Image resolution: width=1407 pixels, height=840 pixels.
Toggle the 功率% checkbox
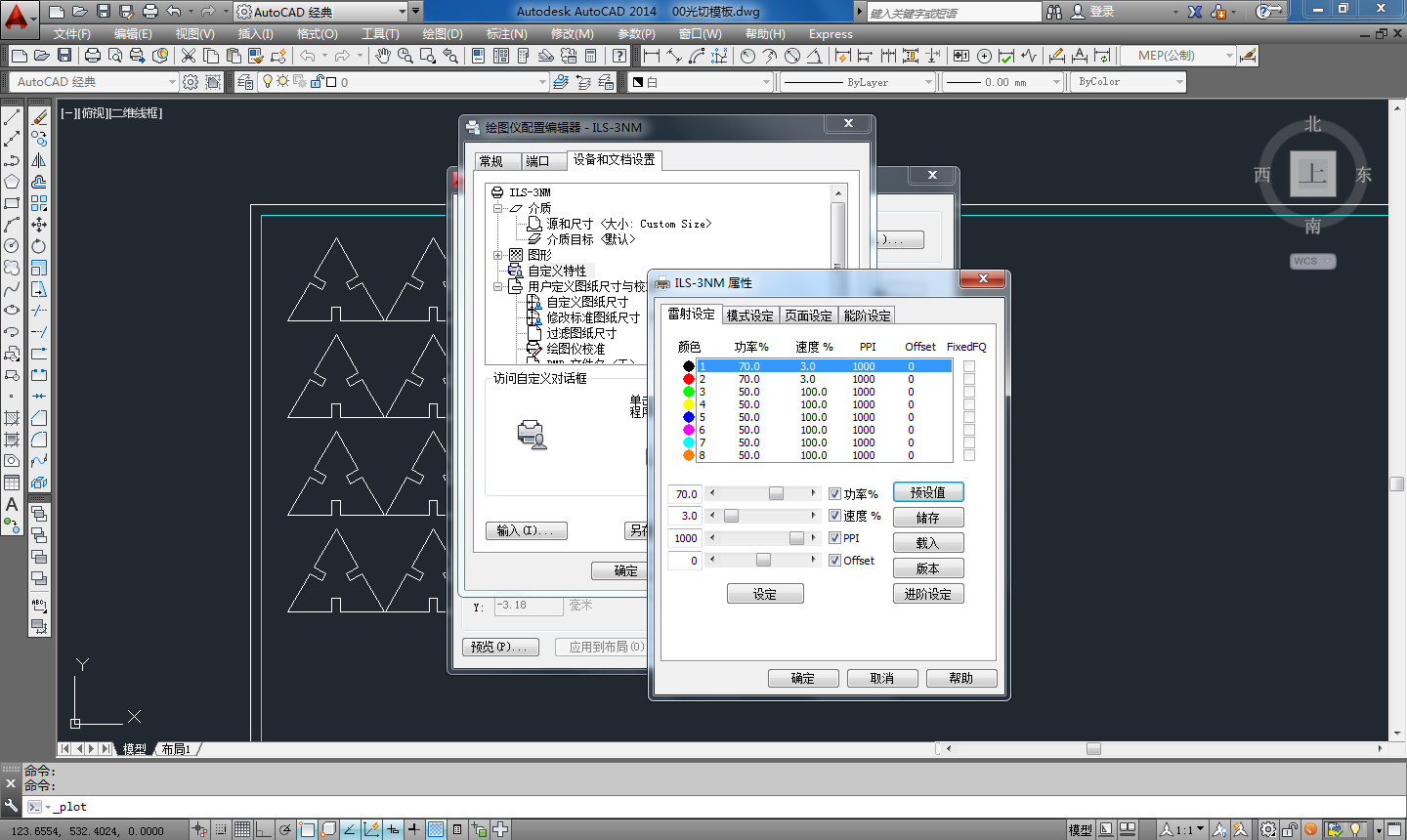pyautogui.click(x=835, y=494)
